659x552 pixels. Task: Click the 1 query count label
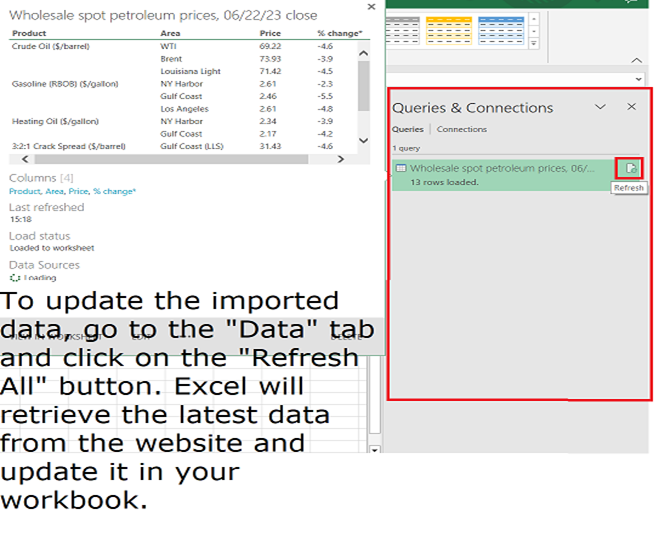[406, 148]
